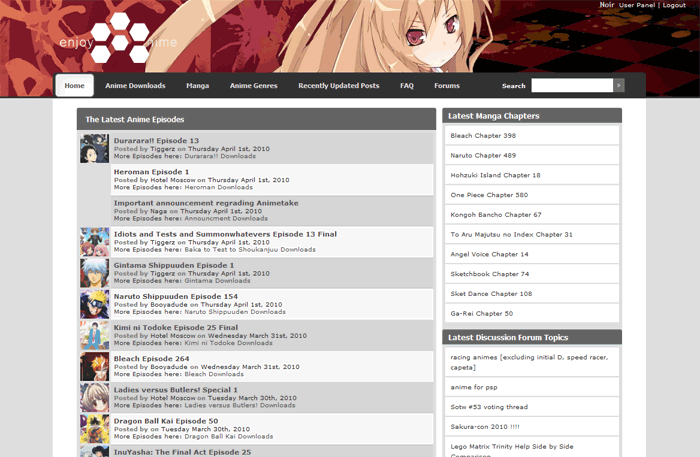
Task: Open Naruto Shippuuden Episode 154 post
Action: coord(175,296)
